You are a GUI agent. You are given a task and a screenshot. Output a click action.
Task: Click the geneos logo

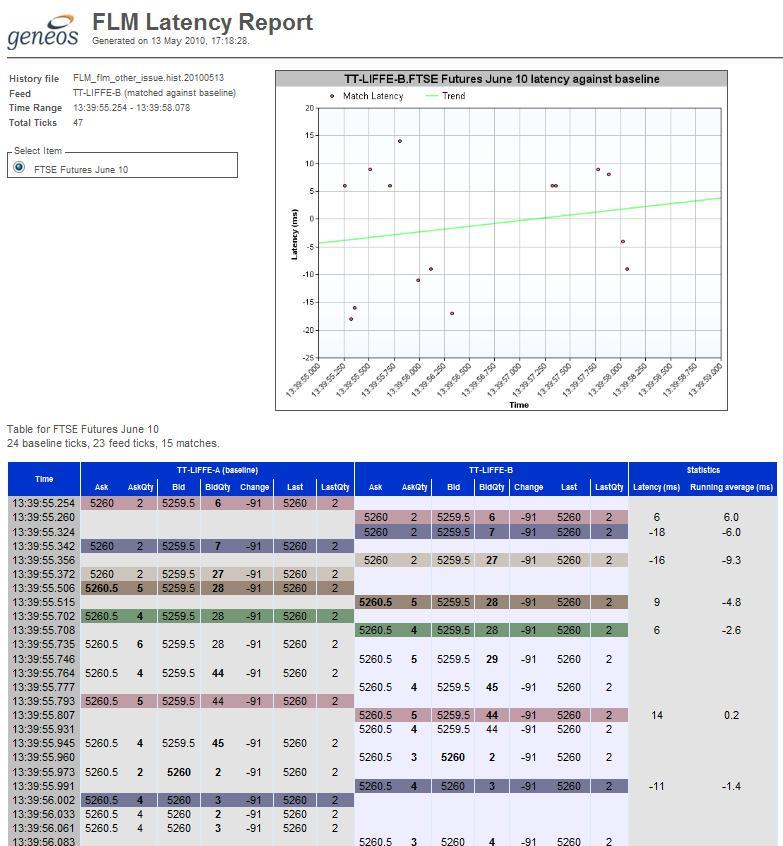(x=43, y=32)
